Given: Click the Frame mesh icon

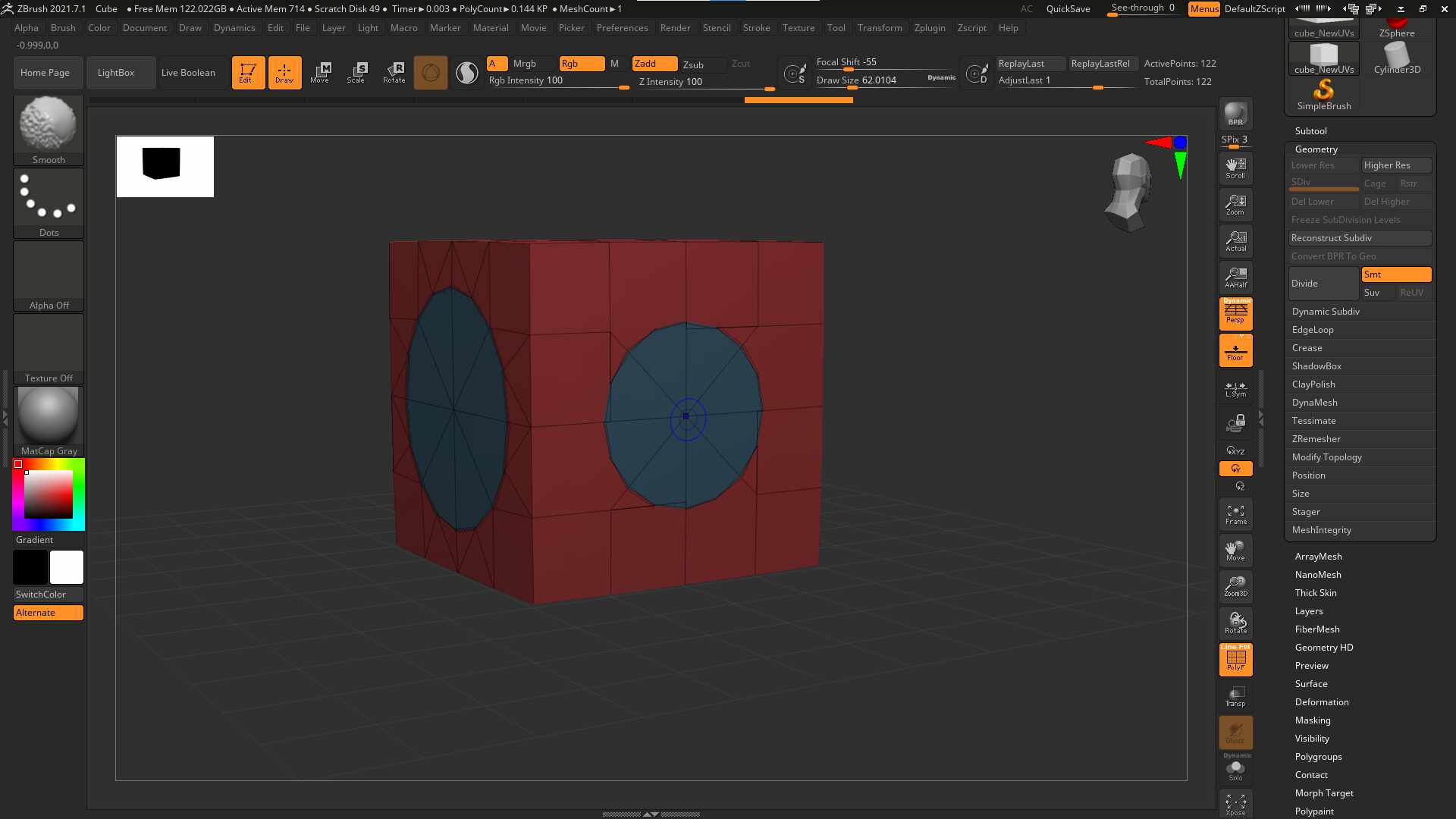Looking at the screenshot, I should tap(1235, 514).
